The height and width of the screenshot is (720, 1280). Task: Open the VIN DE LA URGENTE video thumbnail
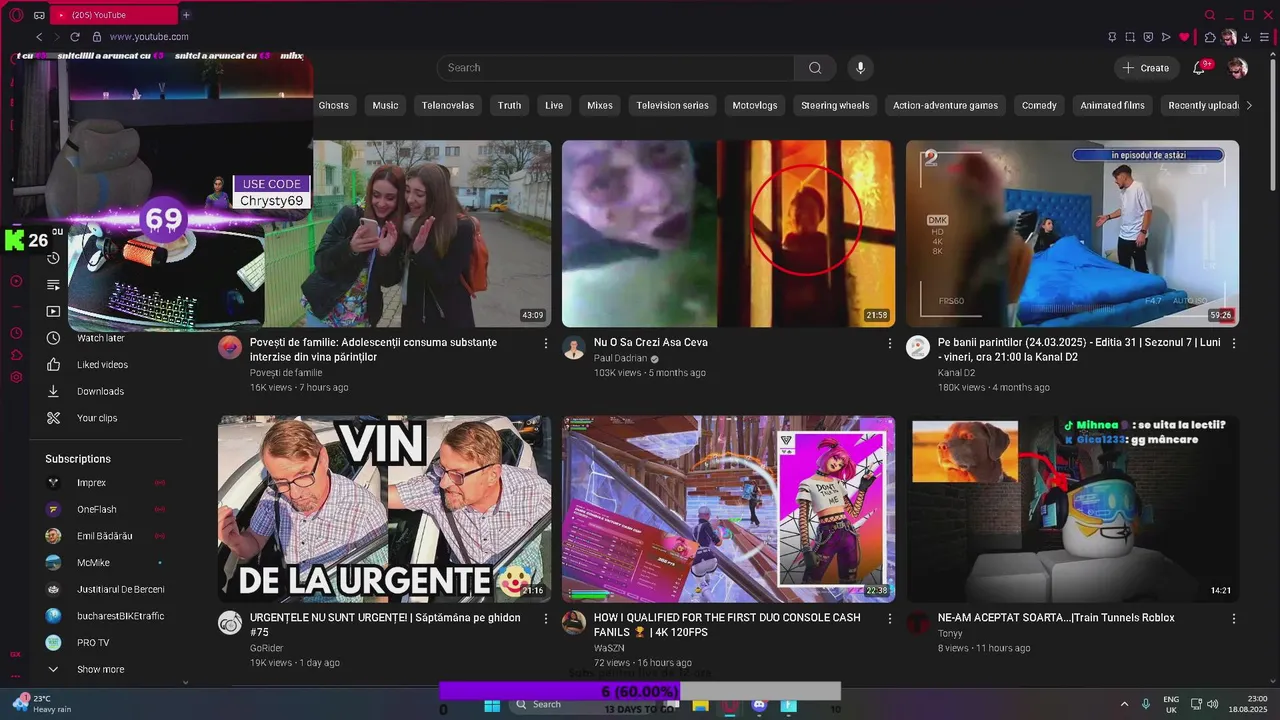pos(384,509)
